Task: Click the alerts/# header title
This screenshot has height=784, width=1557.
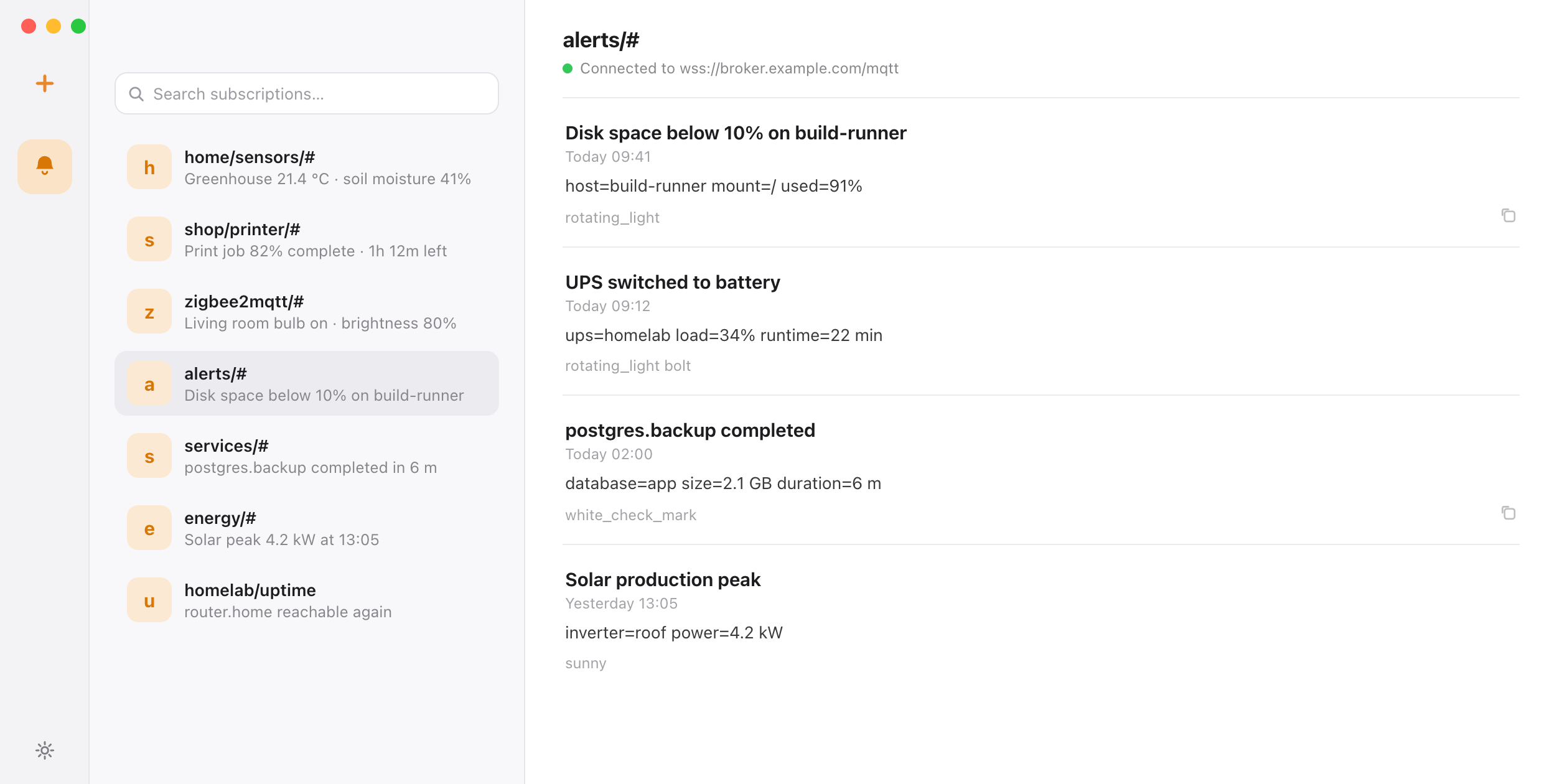Action: tap(601, 40)
